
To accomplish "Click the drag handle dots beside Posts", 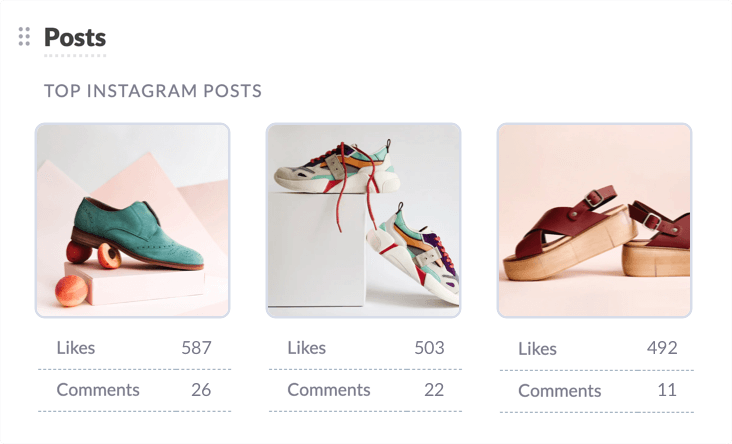I will click(x=24, y=36).
